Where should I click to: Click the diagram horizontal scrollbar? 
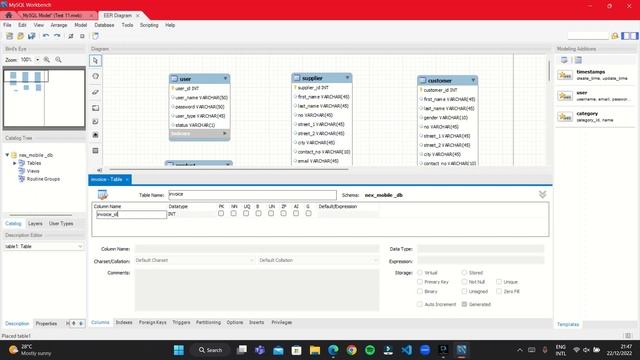(x=229, y=169)
